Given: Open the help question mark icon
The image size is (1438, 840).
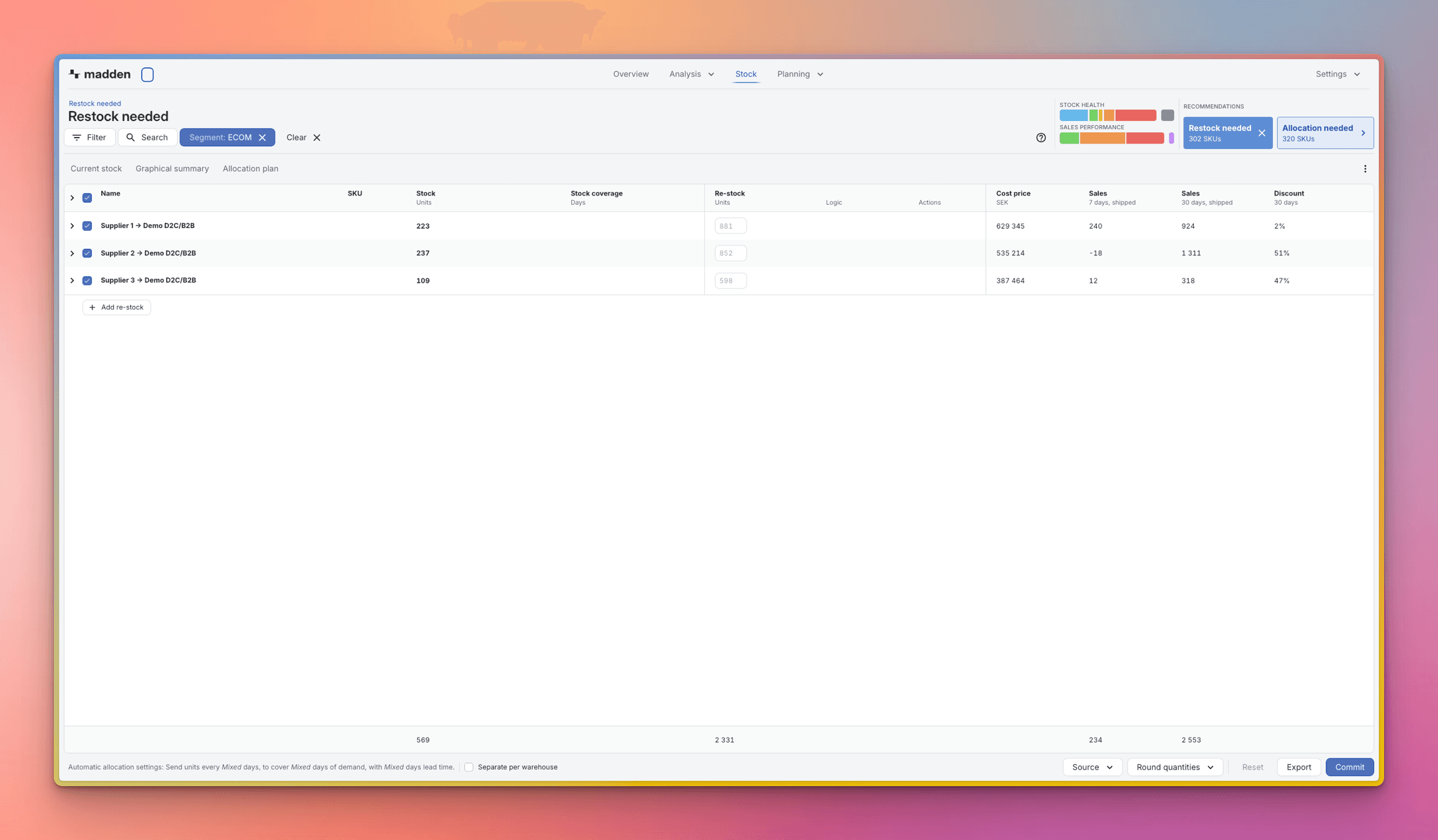Looking at the screenshot, I should pos(1041,138).
